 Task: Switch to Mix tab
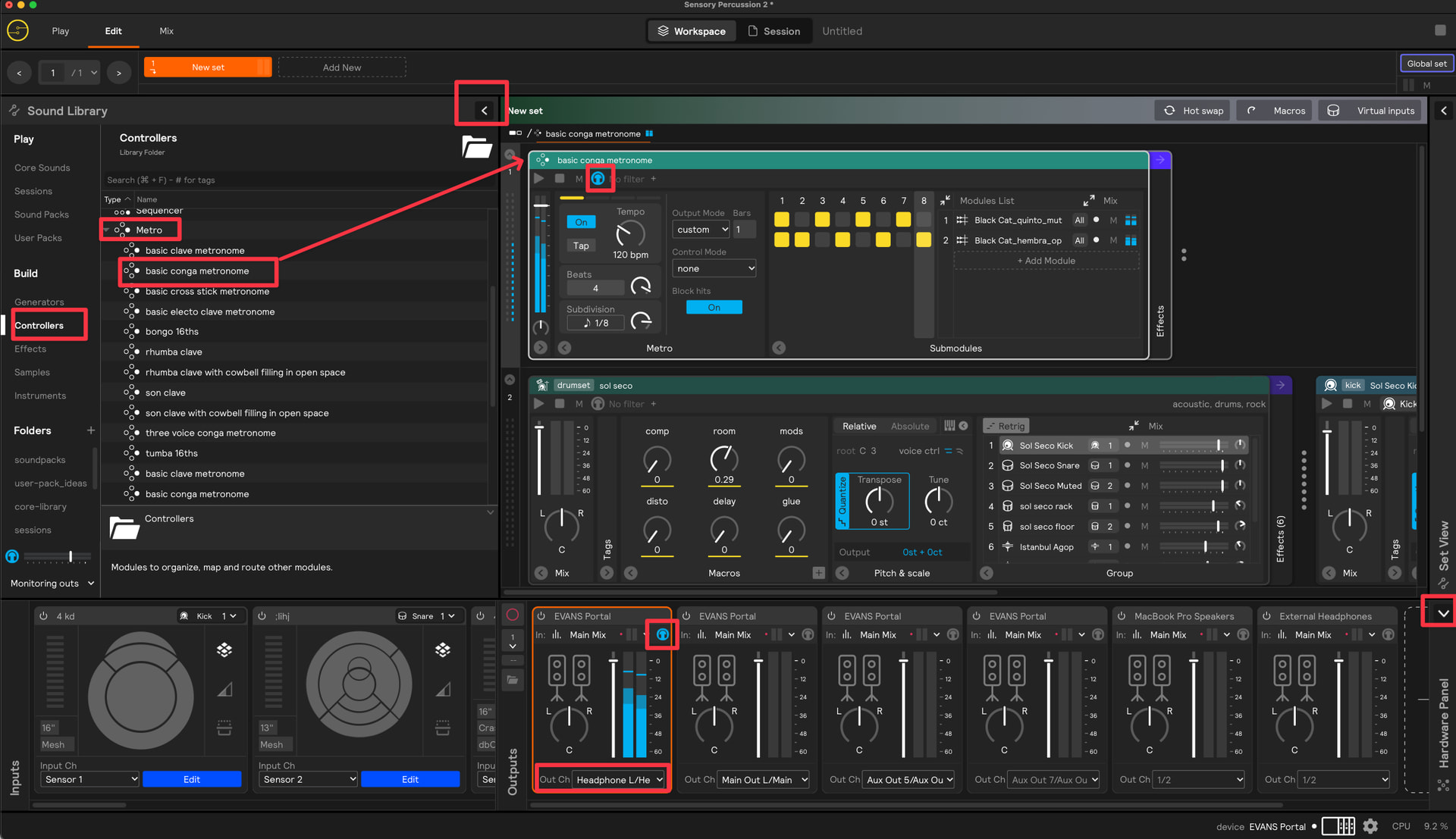coord(167,31)
